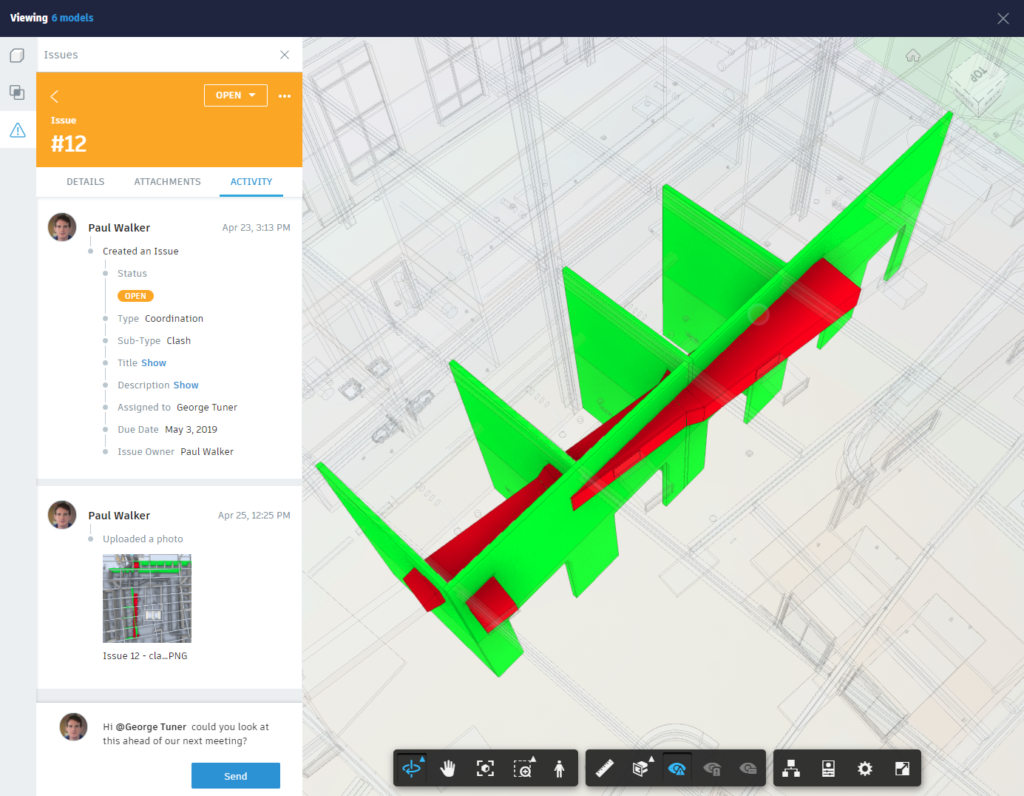
Task: Click the 6 models link
Action: pyautogui.click(x=72, y=18)
